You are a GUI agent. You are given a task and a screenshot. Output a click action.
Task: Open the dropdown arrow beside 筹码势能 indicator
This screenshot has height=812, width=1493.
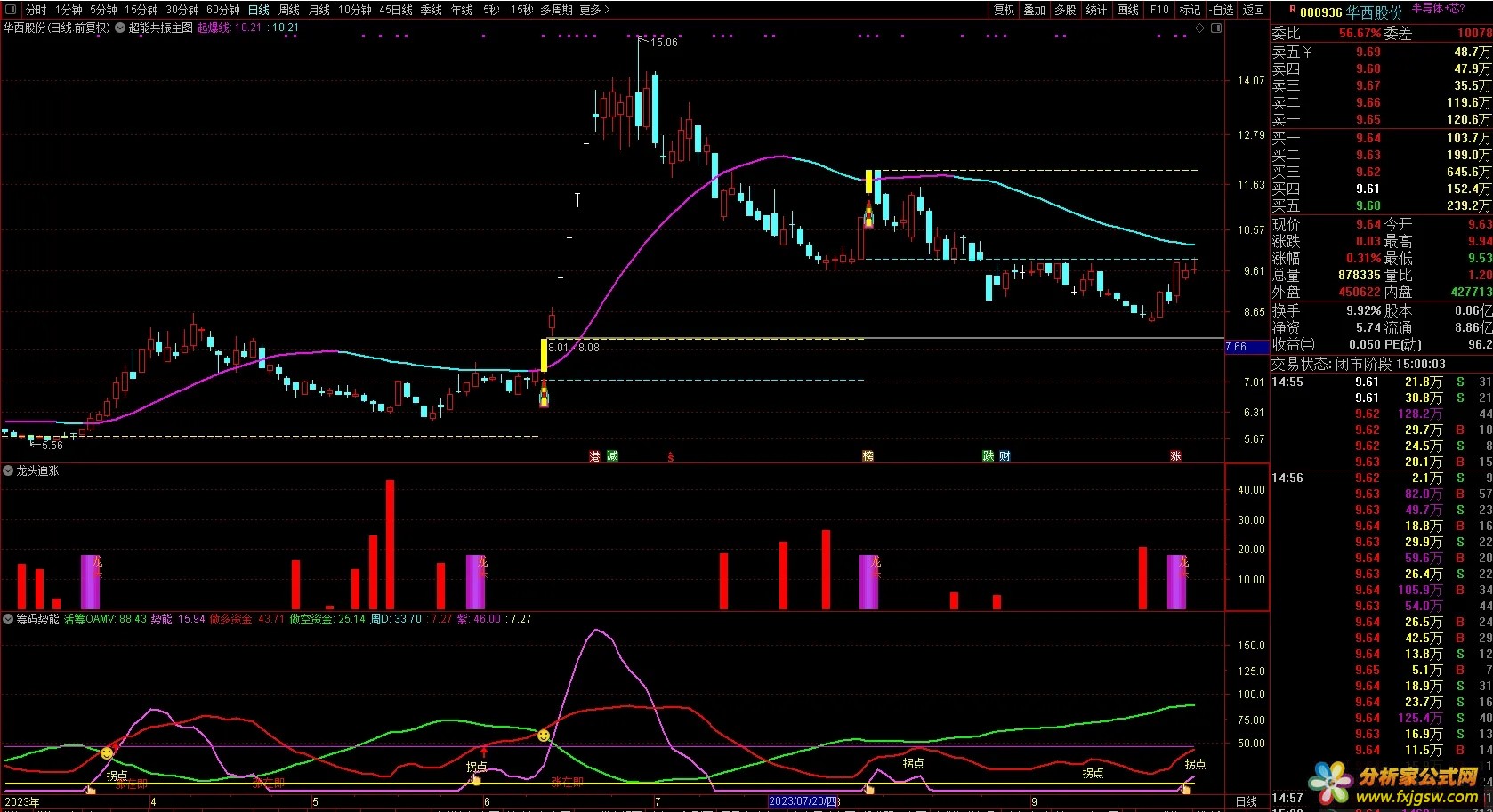pyautogui.click(x=8, y=618)
